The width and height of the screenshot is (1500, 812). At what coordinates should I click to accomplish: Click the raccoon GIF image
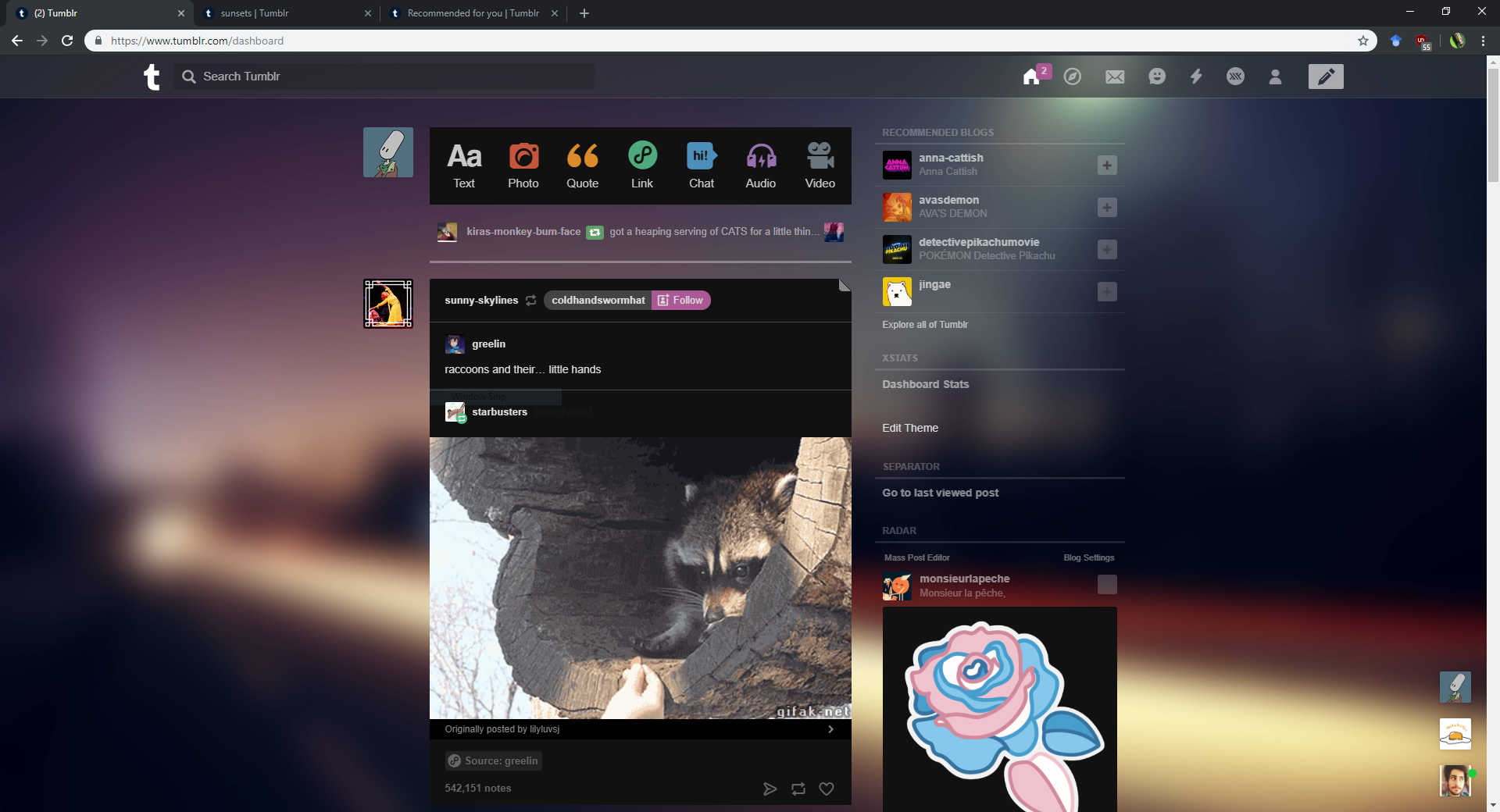(x=641, y=578)
